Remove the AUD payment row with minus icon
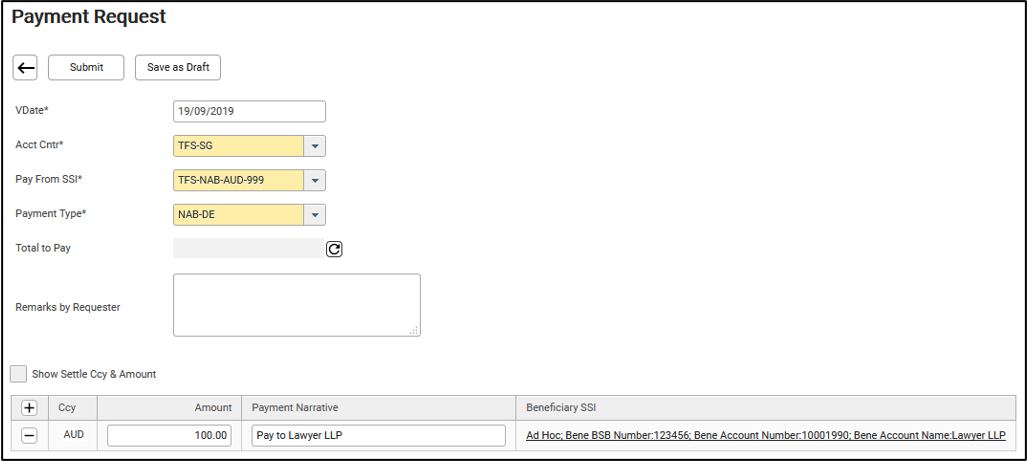The width and height of the screenshot is (1028, 461). click(x=29, y=435)
